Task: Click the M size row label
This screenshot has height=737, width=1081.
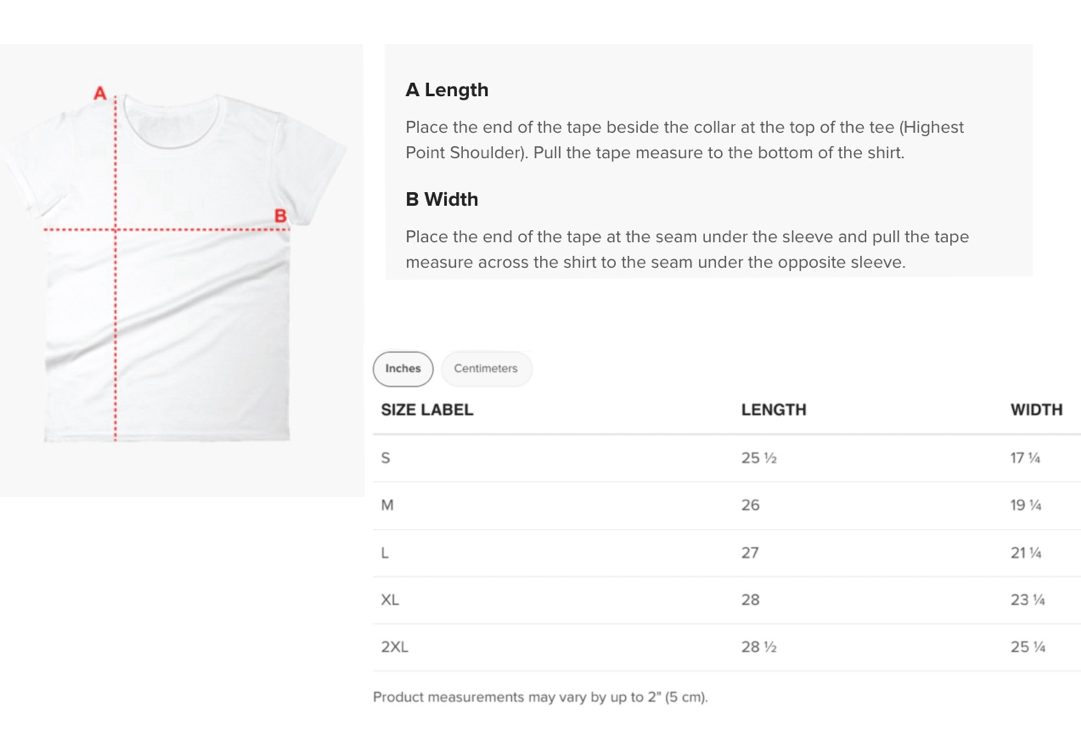Action: point(387,505)
